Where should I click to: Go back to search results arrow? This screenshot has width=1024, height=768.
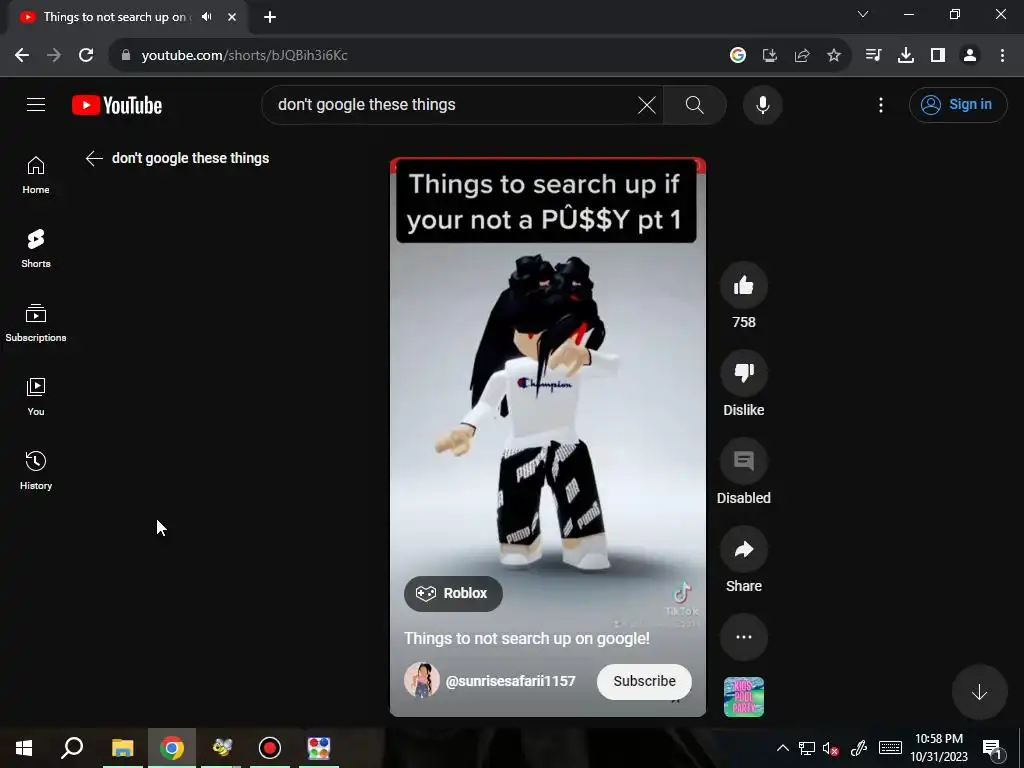click(94, 158)
